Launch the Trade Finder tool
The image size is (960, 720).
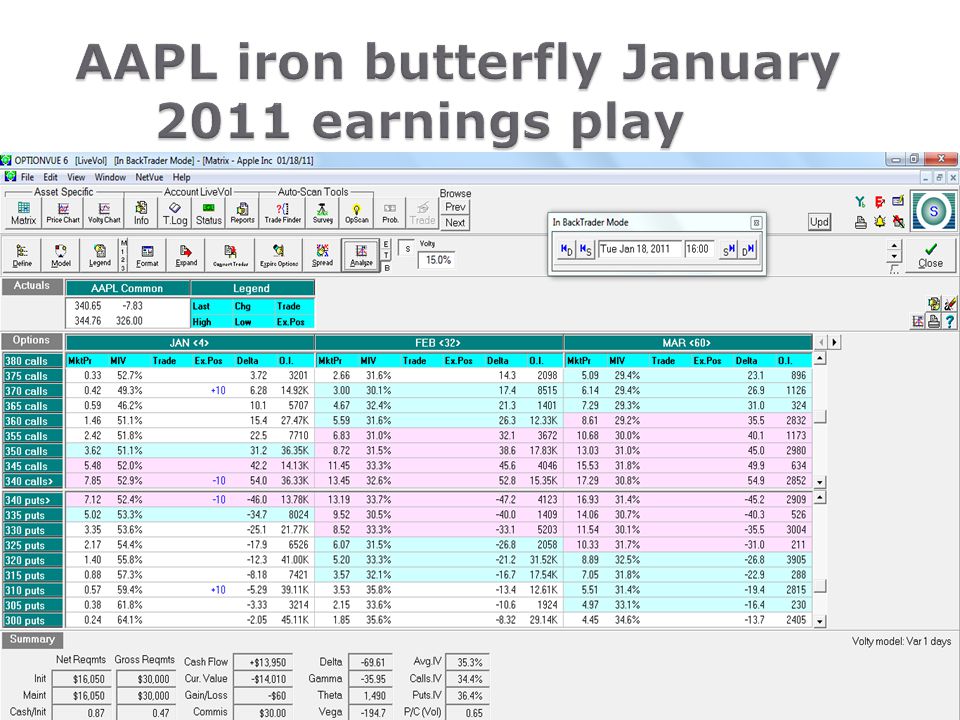[x=283, y=214]
